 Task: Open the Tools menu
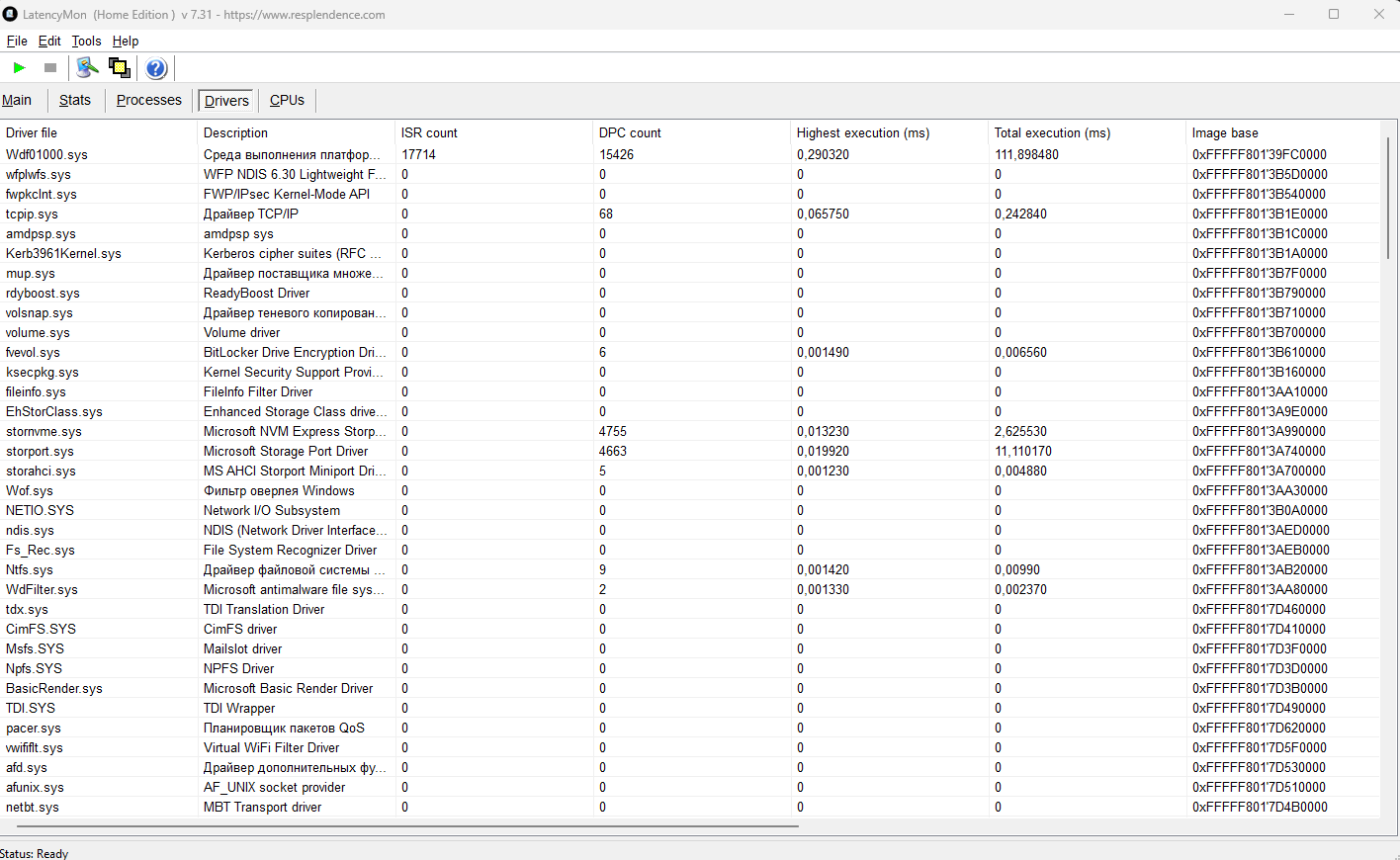86,41
